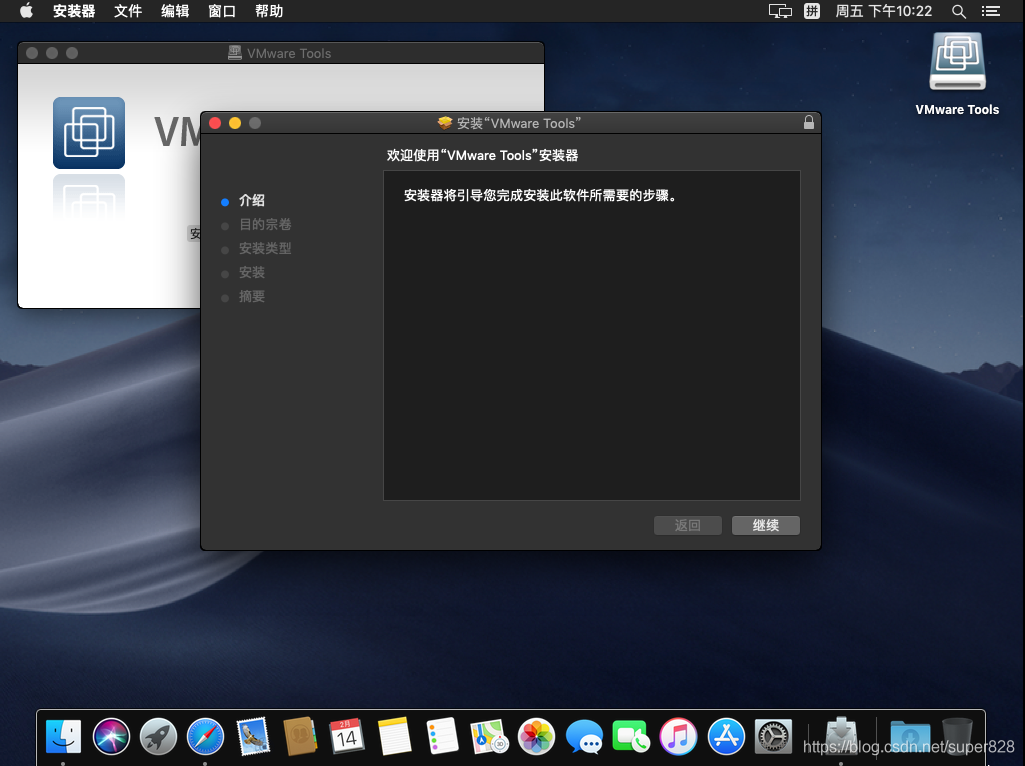Open Calendar icon showing 14
Viewport: 1025px width, 766px height.
(347, 737)
